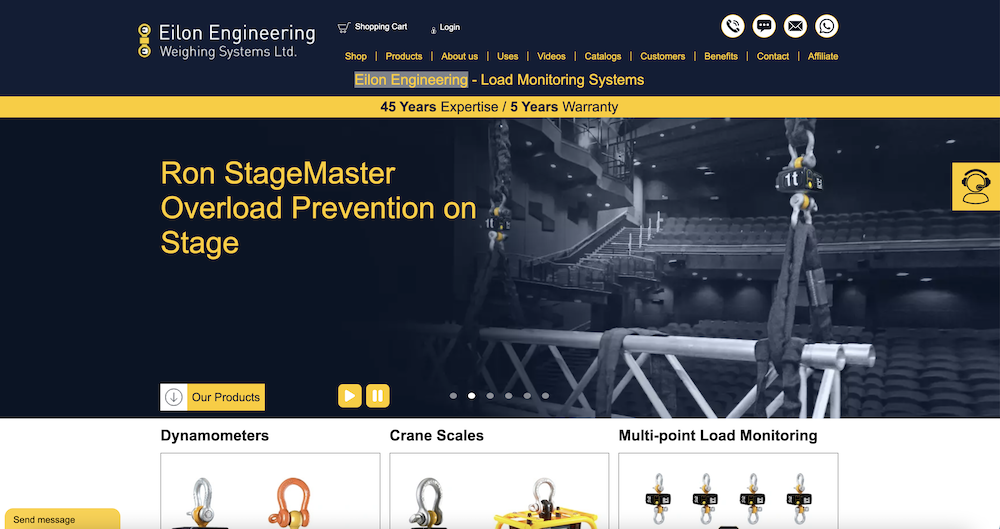Select the first slide indicator dot
The width and height of the screenshot is (1000, 529).
(453, 396)
